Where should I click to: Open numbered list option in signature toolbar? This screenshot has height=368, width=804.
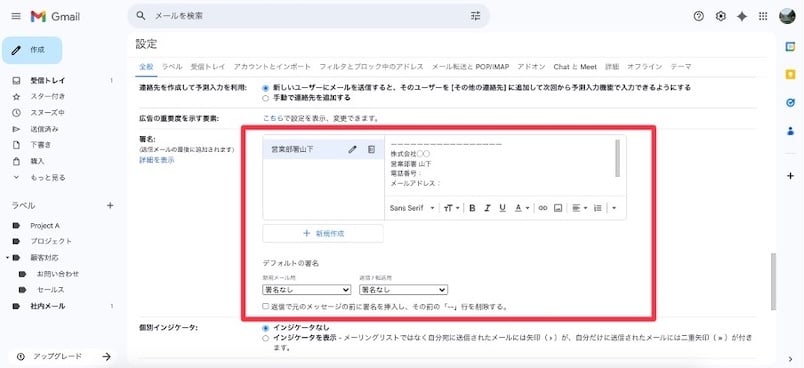point(597,208)
